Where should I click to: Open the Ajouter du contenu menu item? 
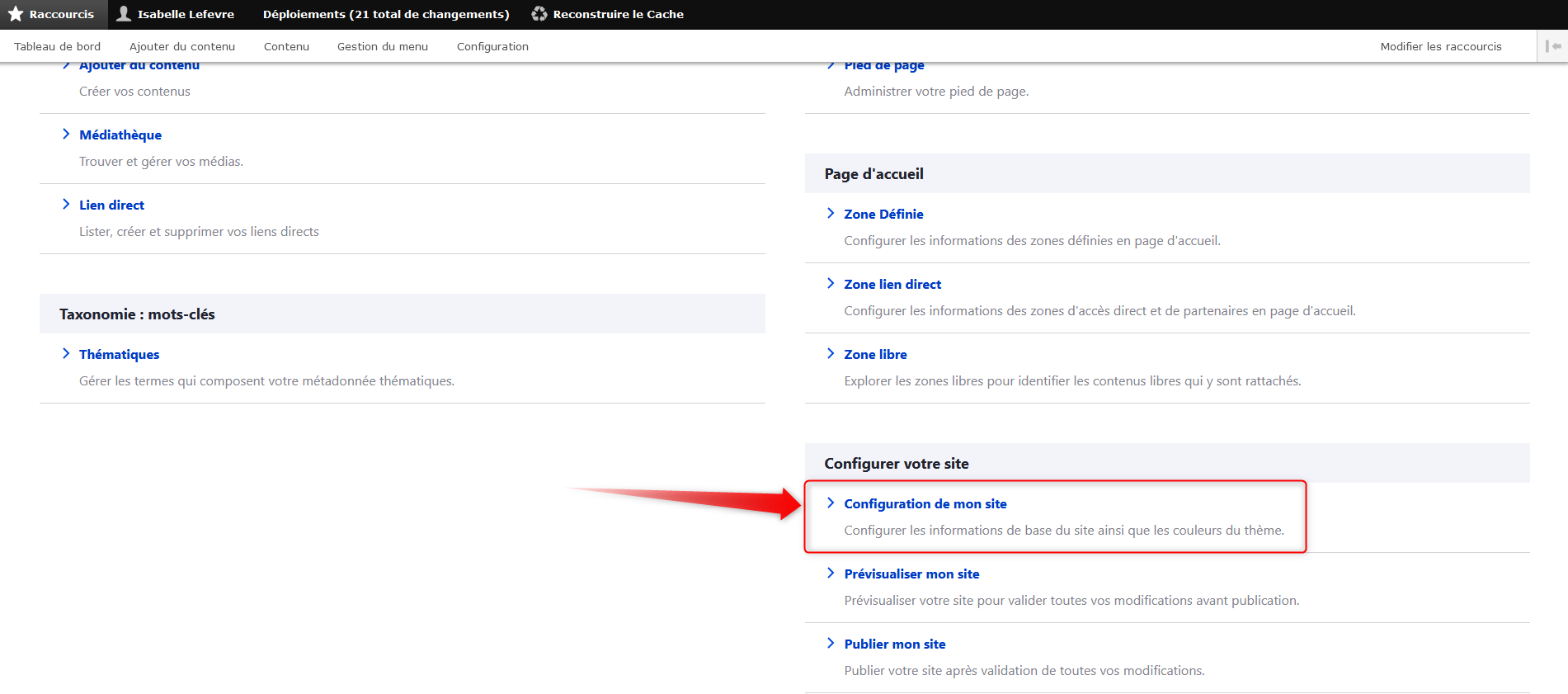click(182, 46)
